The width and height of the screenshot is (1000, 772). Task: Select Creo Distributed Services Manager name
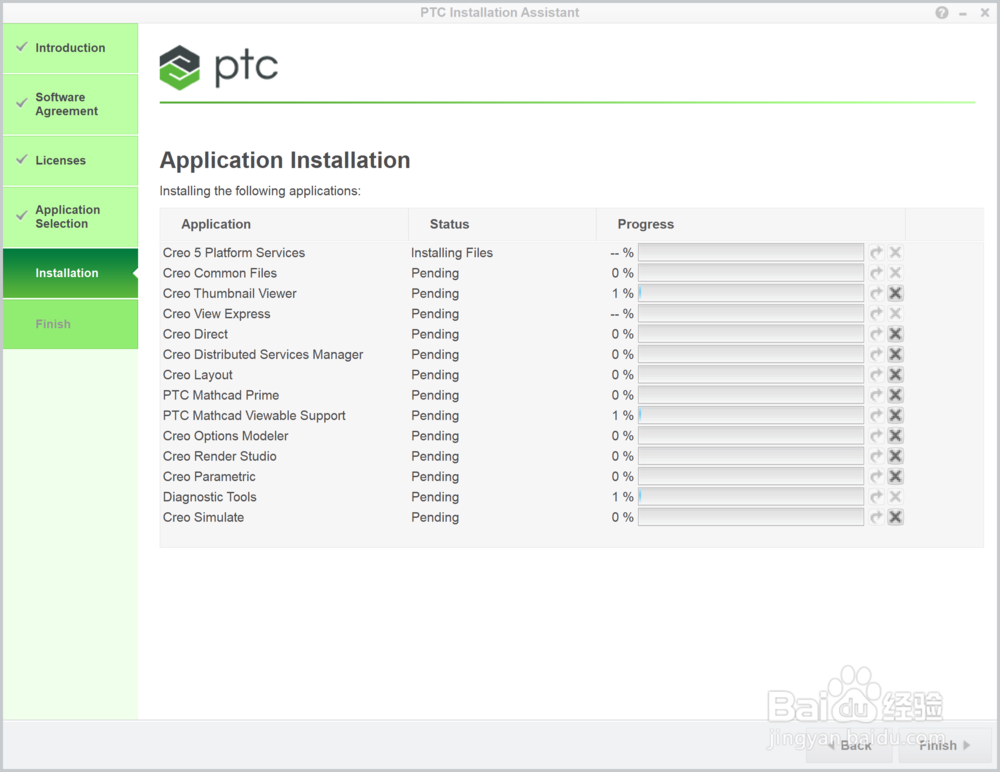click(x=263, y=354)
